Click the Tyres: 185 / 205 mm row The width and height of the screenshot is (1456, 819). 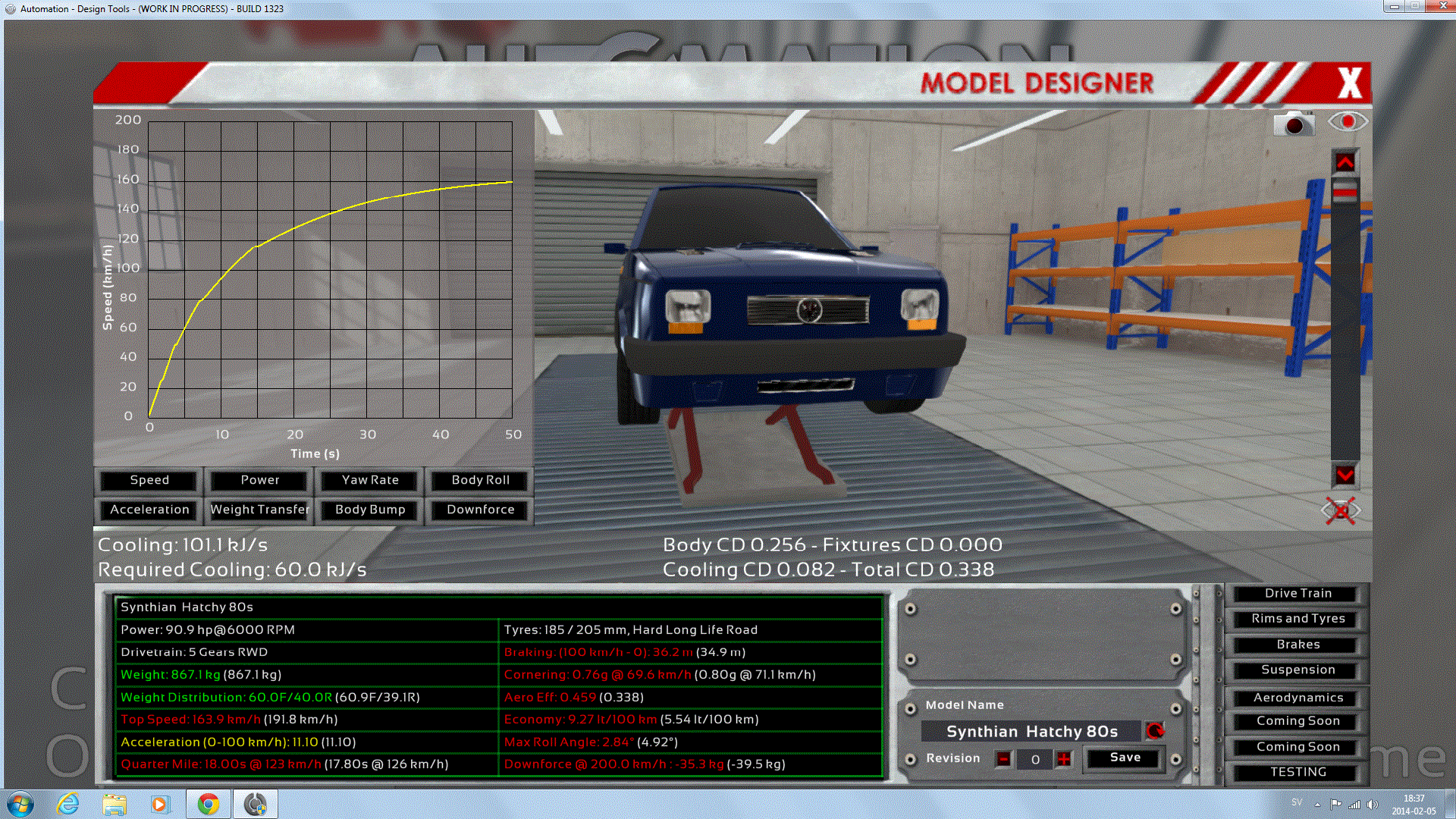click(x=691, y=630)
